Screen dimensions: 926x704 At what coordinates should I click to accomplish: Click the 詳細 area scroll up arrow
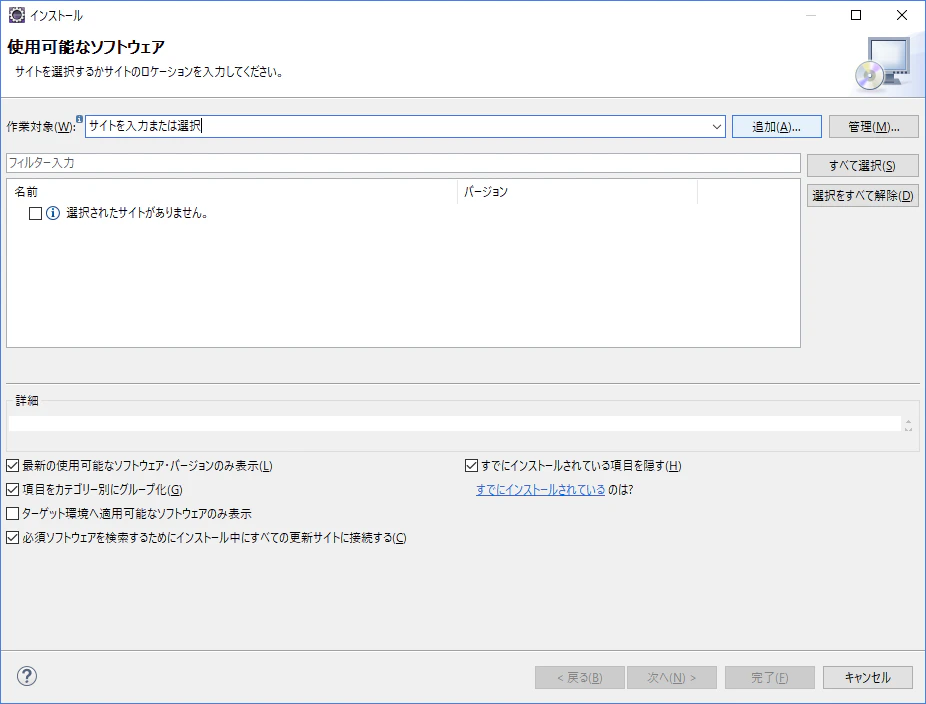(x=908, y=421)
